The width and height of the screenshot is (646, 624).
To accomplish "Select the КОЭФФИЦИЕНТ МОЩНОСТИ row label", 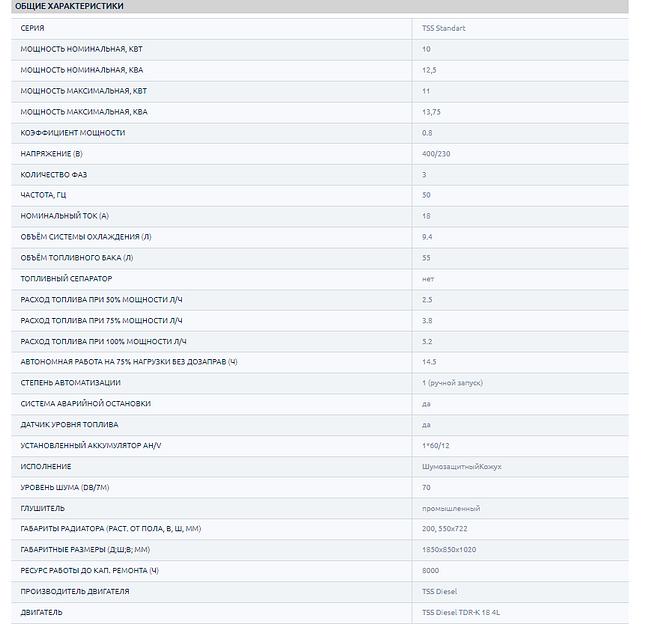I will (73, 133).
